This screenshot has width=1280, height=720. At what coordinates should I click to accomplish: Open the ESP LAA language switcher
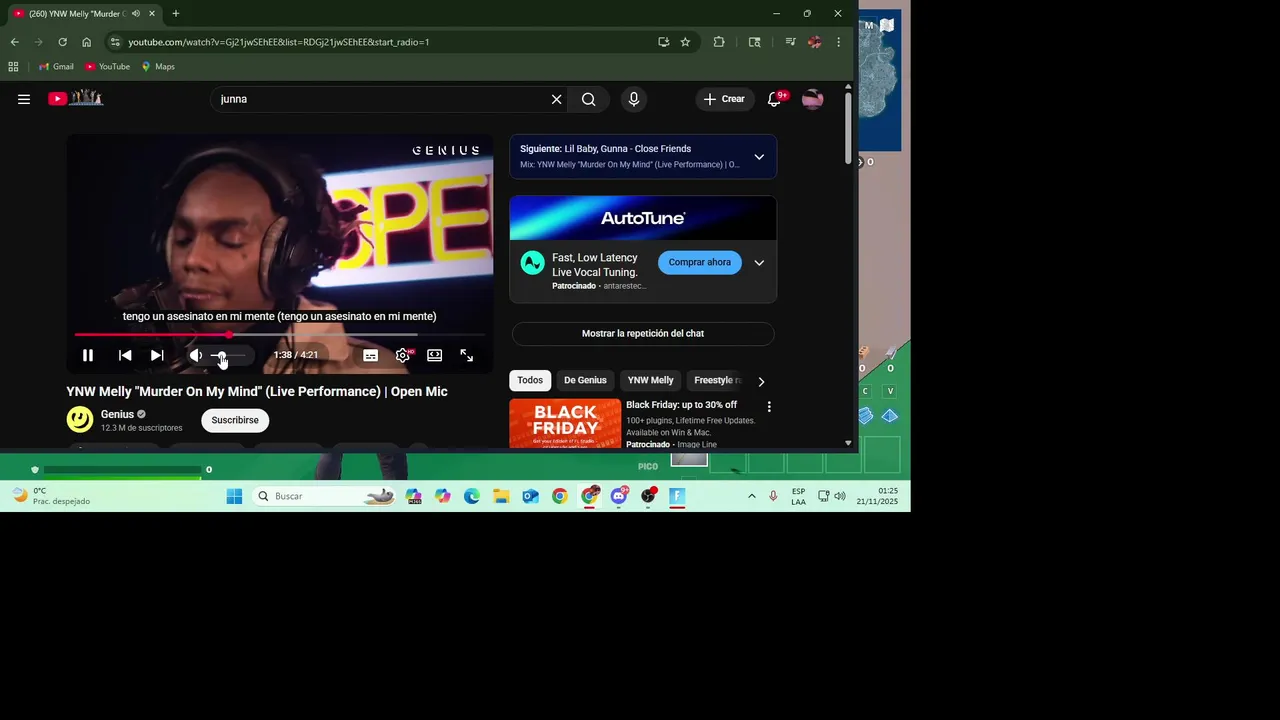pos(798,496)
